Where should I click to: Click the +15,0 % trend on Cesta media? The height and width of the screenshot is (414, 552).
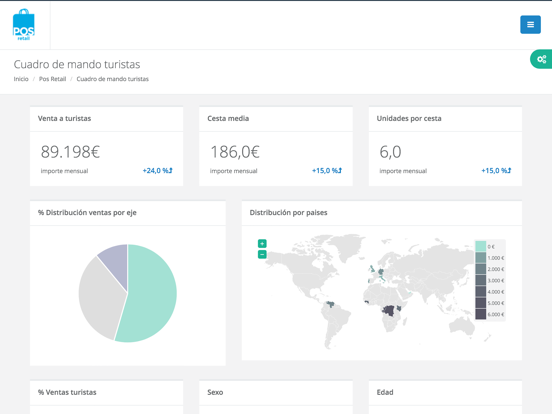327,171
